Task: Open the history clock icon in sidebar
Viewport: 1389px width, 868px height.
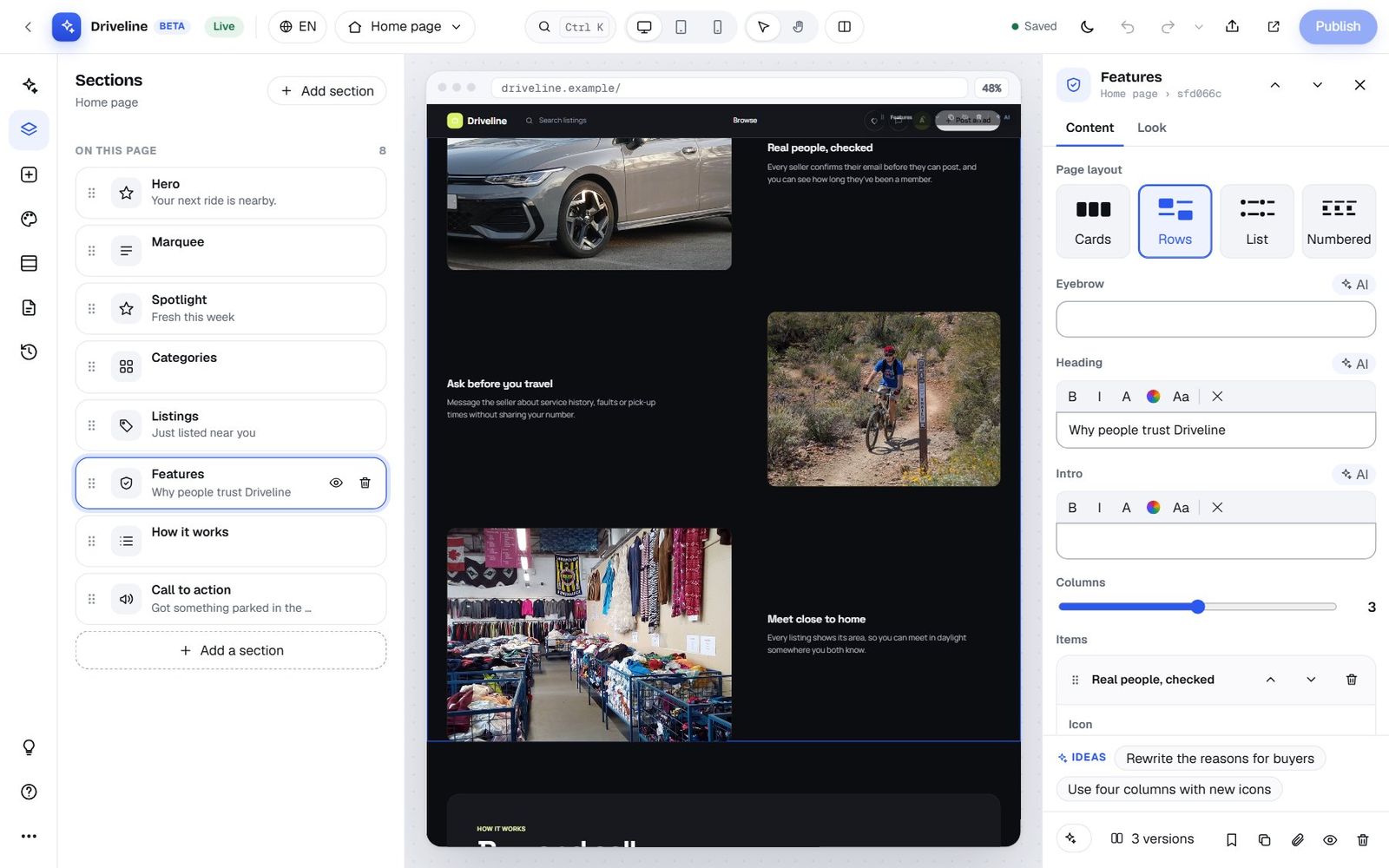Action: pos(29,352)
